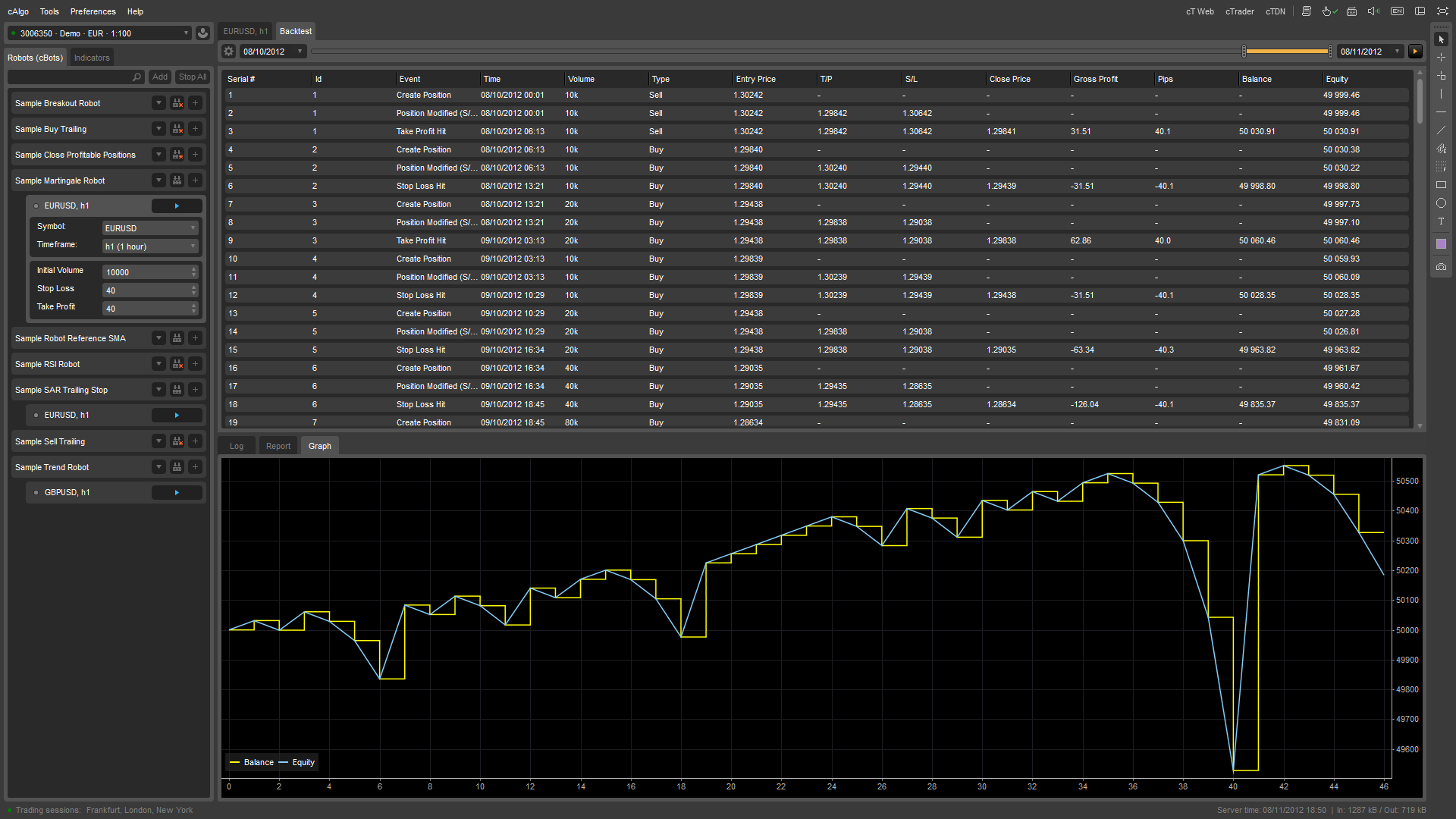Open backtest settings gear icon

(229, 52)
